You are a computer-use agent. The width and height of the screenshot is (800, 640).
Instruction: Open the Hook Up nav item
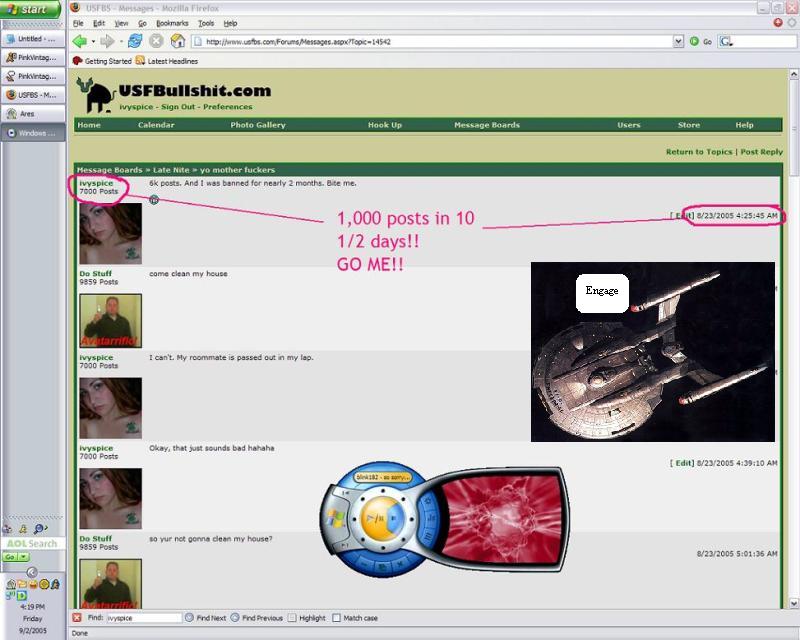coord(385,125)
